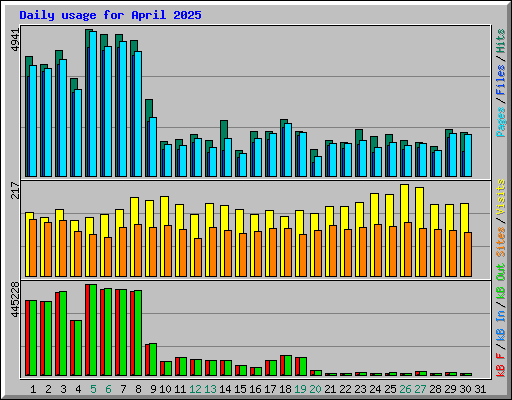
Task: Click the 'Daily usage for April 2025' title
Action: click(x=110, y=15)
